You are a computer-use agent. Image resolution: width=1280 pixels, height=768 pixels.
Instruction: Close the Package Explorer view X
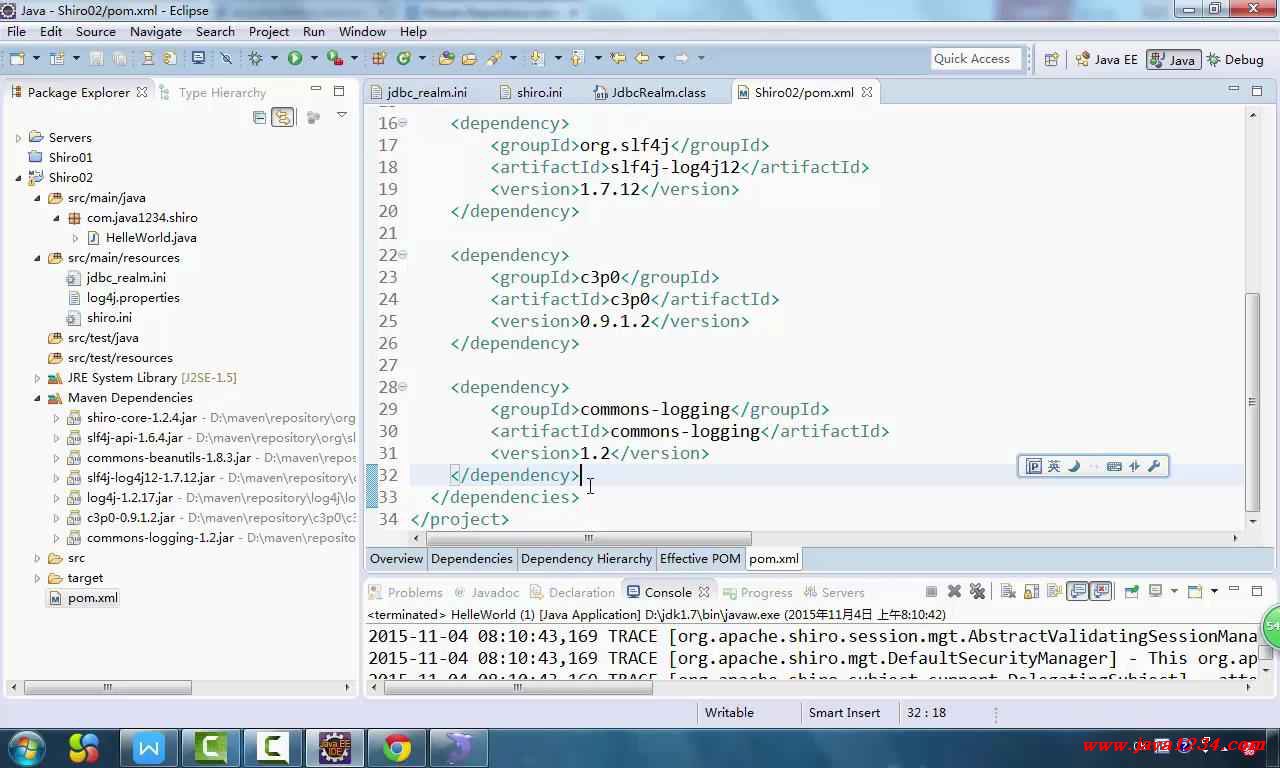(x=142, y=92)
